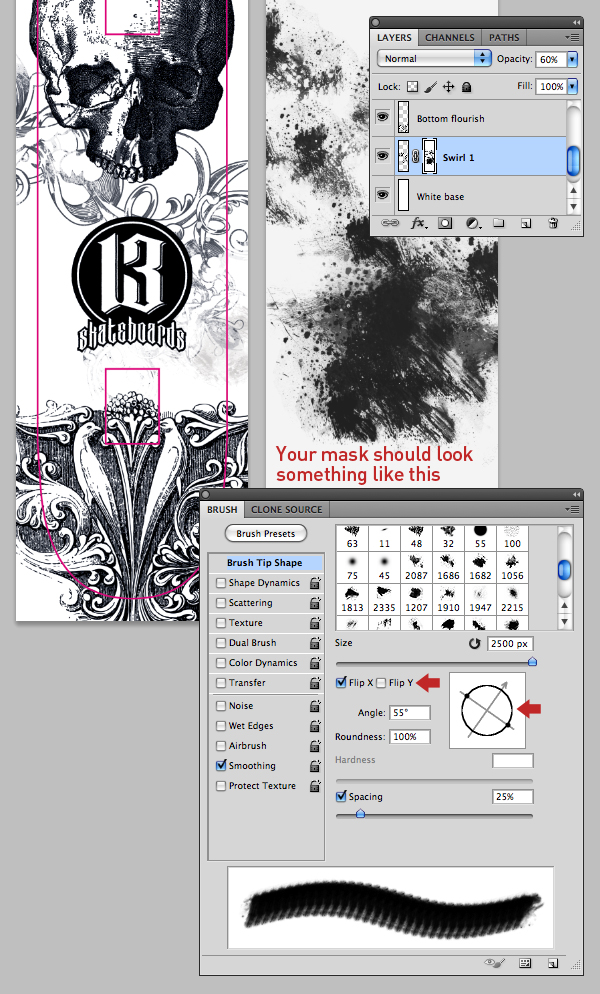The image size is (600, 994).
Task: Unlock the Shape Dynamics lock icon
Action: [315, 583]
